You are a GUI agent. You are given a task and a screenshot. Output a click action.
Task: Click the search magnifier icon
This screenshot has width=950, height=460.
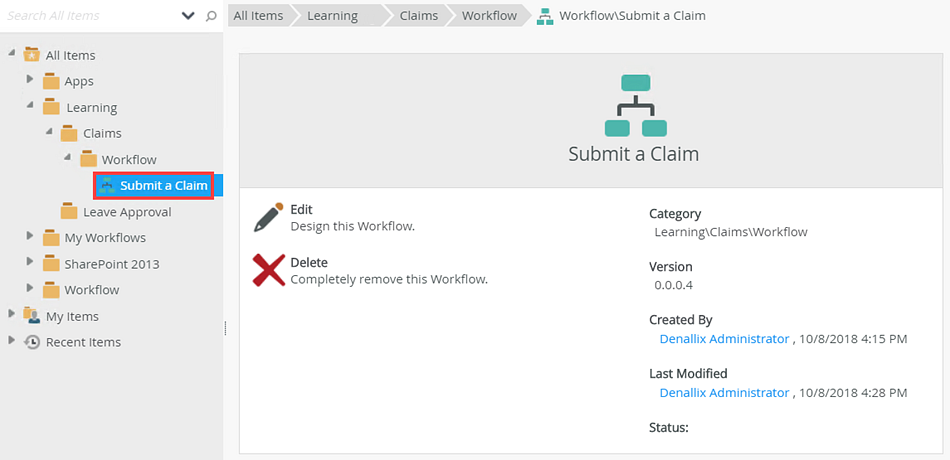coord(211,16)
